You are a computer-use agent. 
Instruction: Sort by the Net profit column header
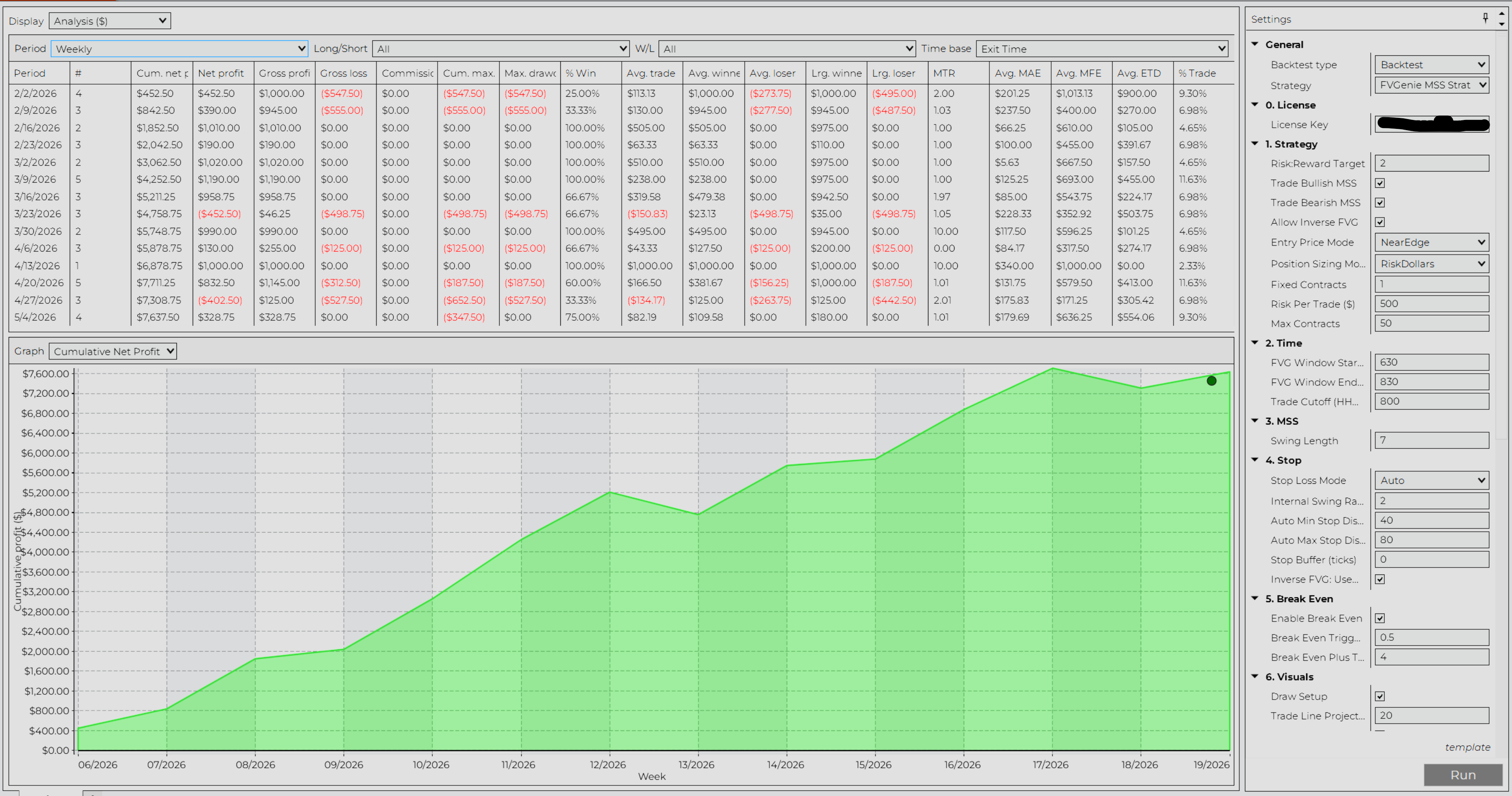(x=223, y=73)
